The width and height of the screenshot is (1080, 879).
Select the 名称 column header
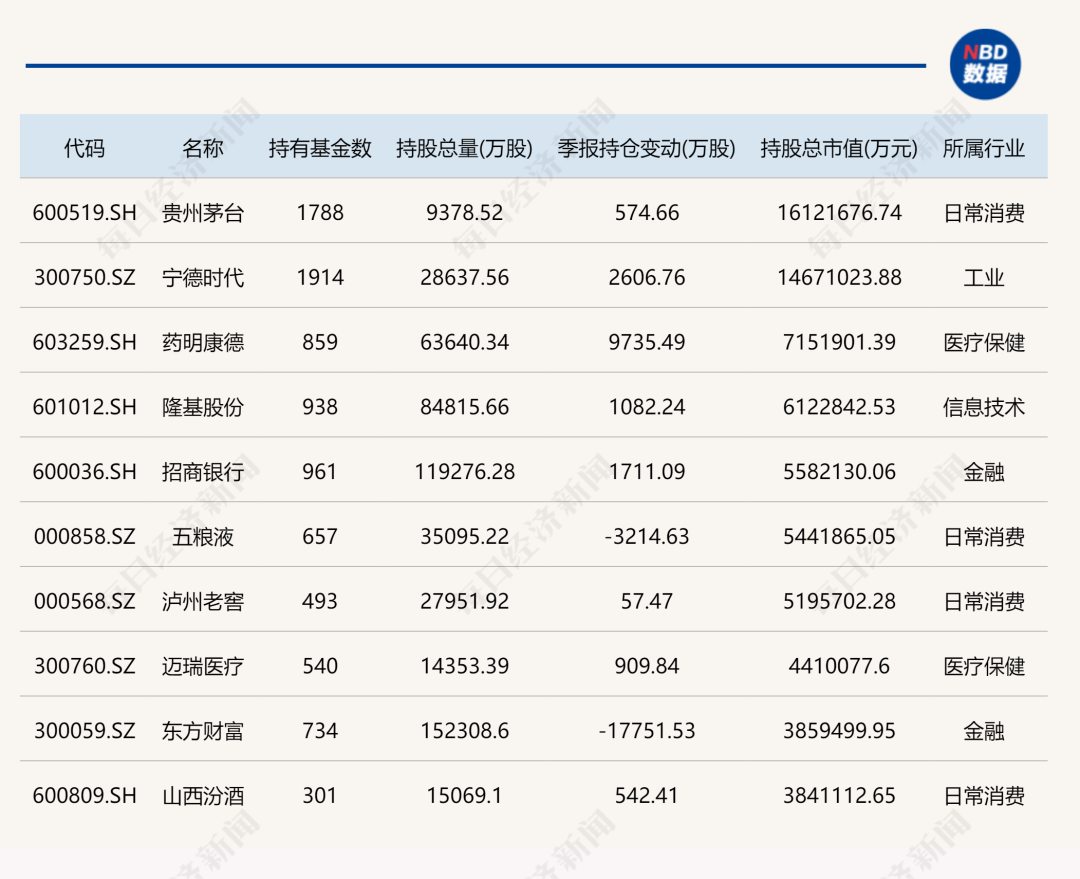point(202,148)
